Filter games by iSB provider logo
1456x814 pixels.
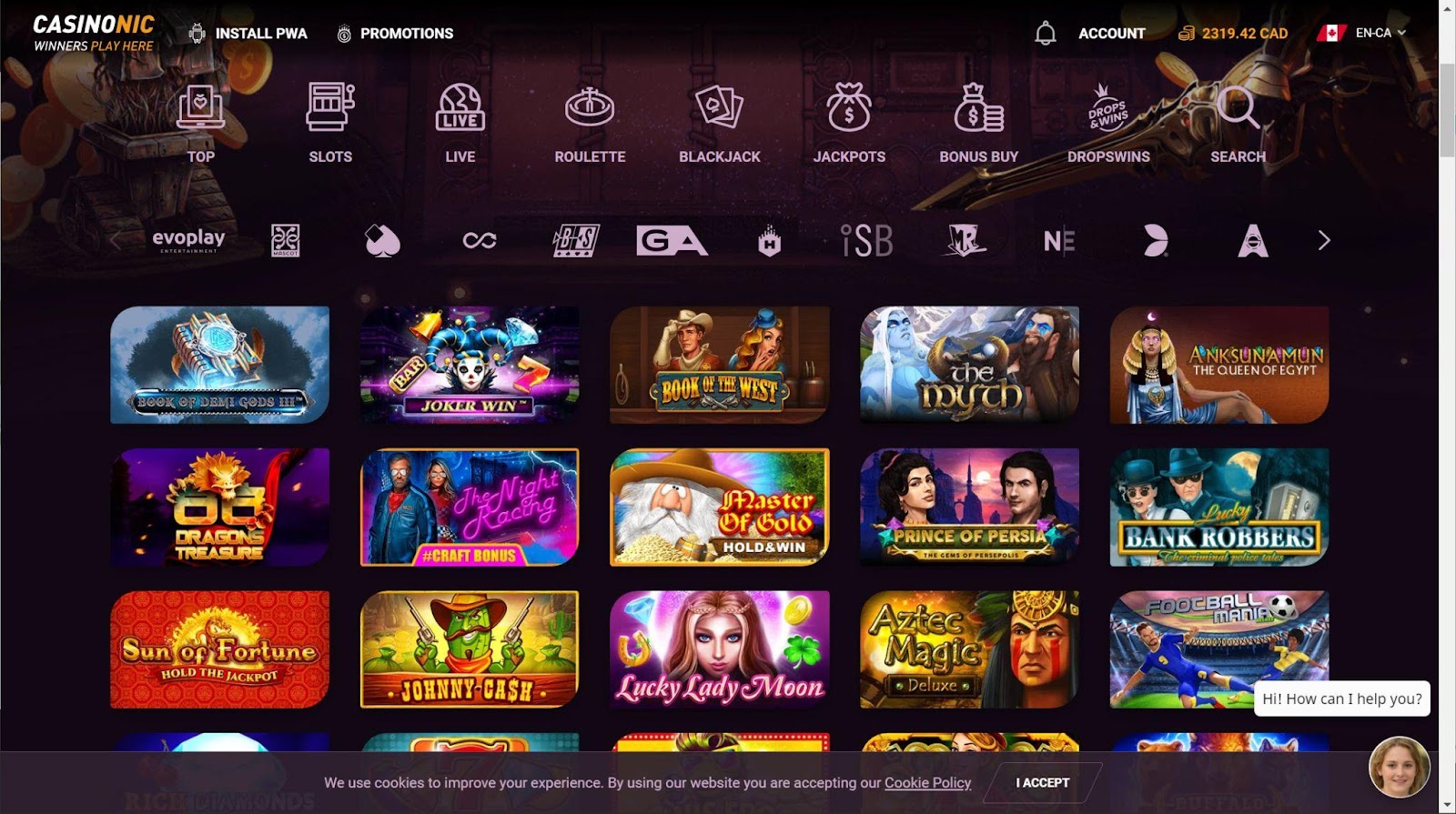pos(866,240)
